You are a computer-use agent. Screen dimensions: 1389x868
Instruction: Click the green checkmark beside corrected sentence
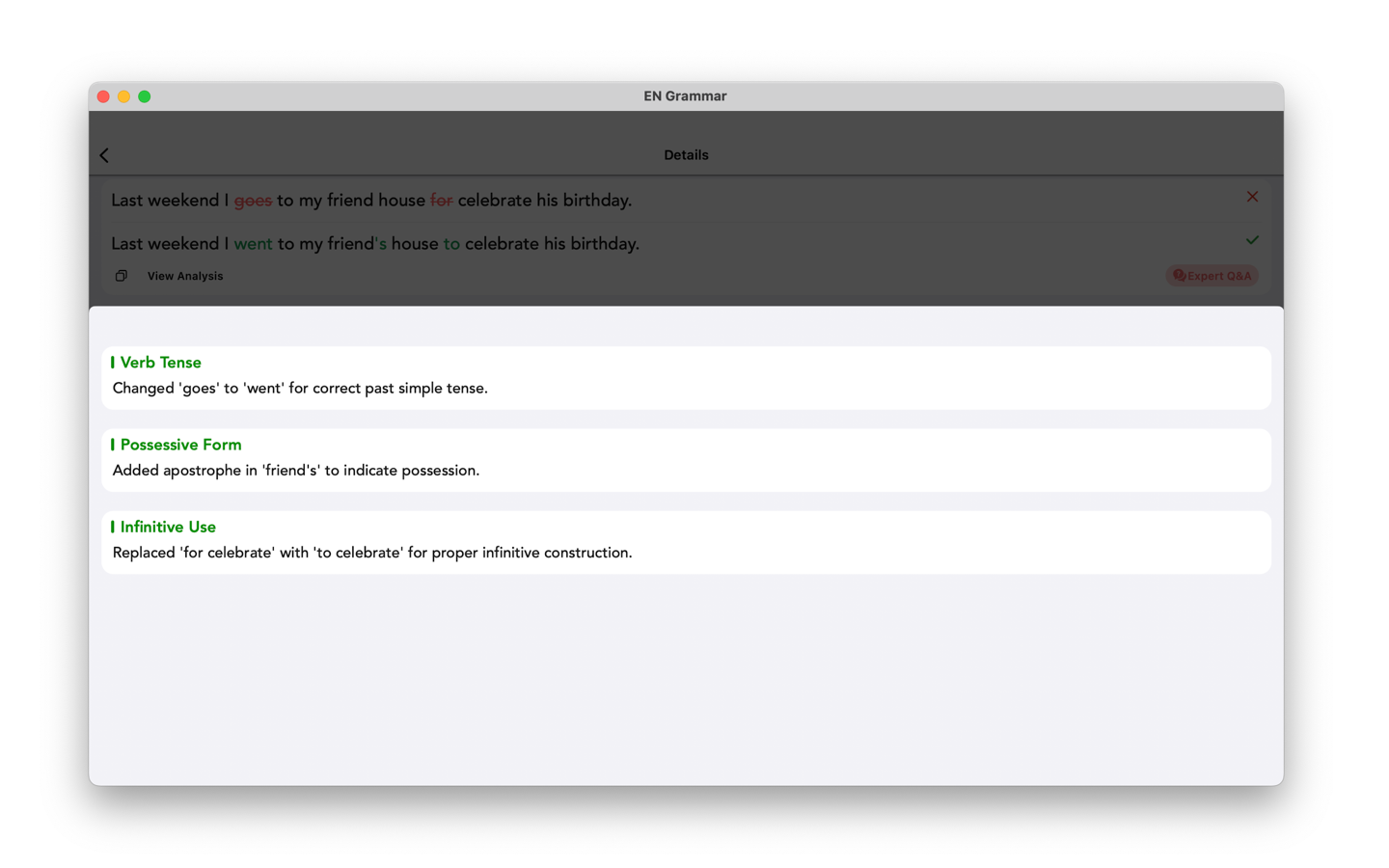click(x=1252, y=240)
